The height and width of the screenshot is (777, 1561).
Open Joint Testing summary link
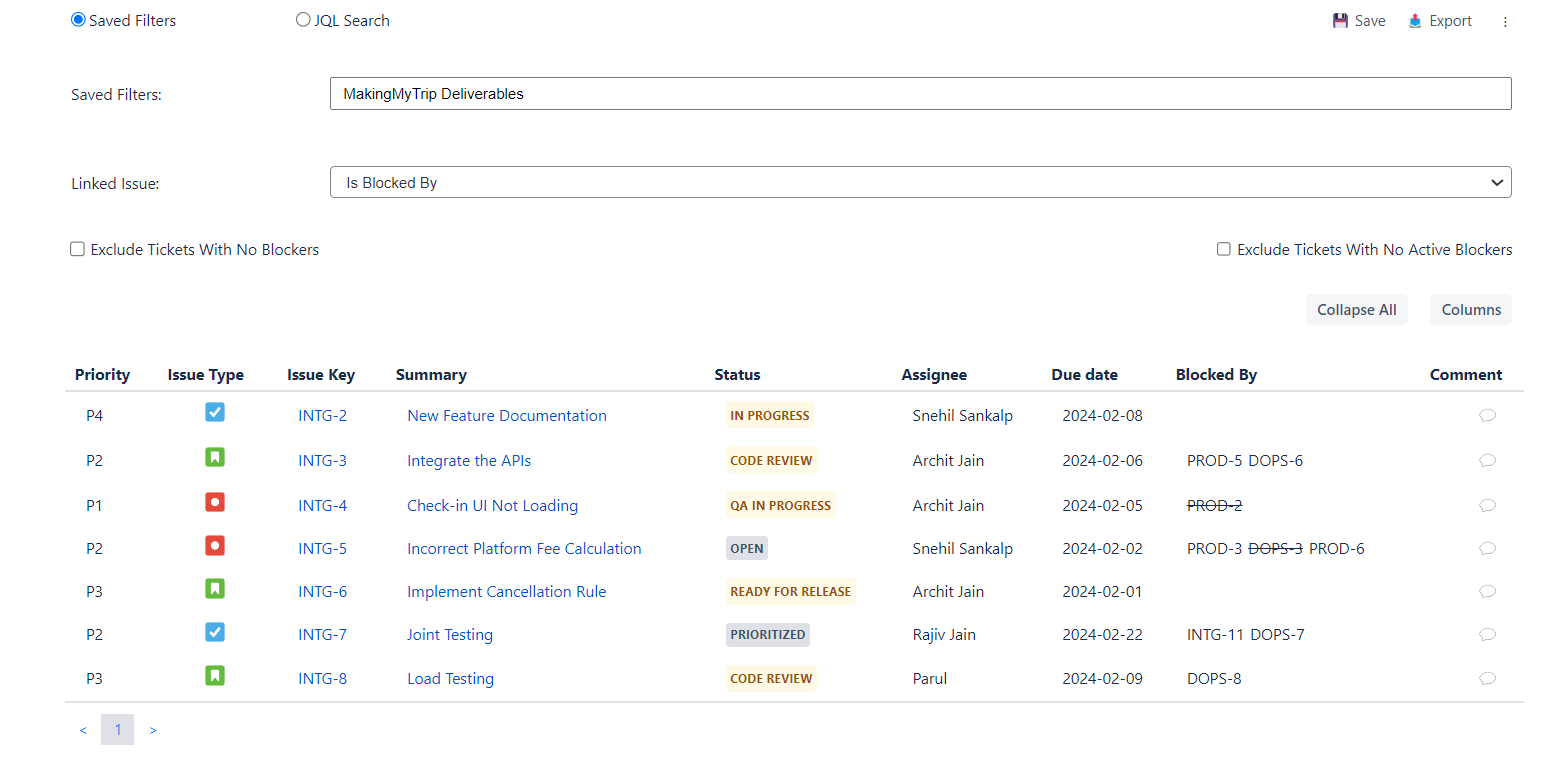(x=450, y=635)
